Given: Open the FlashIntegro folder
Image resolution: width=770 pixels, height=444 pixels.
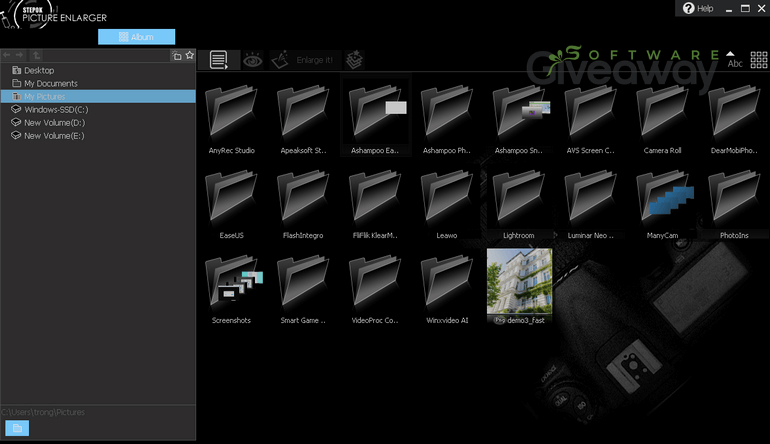Looking at the screenshot, I should click(303, 204).
